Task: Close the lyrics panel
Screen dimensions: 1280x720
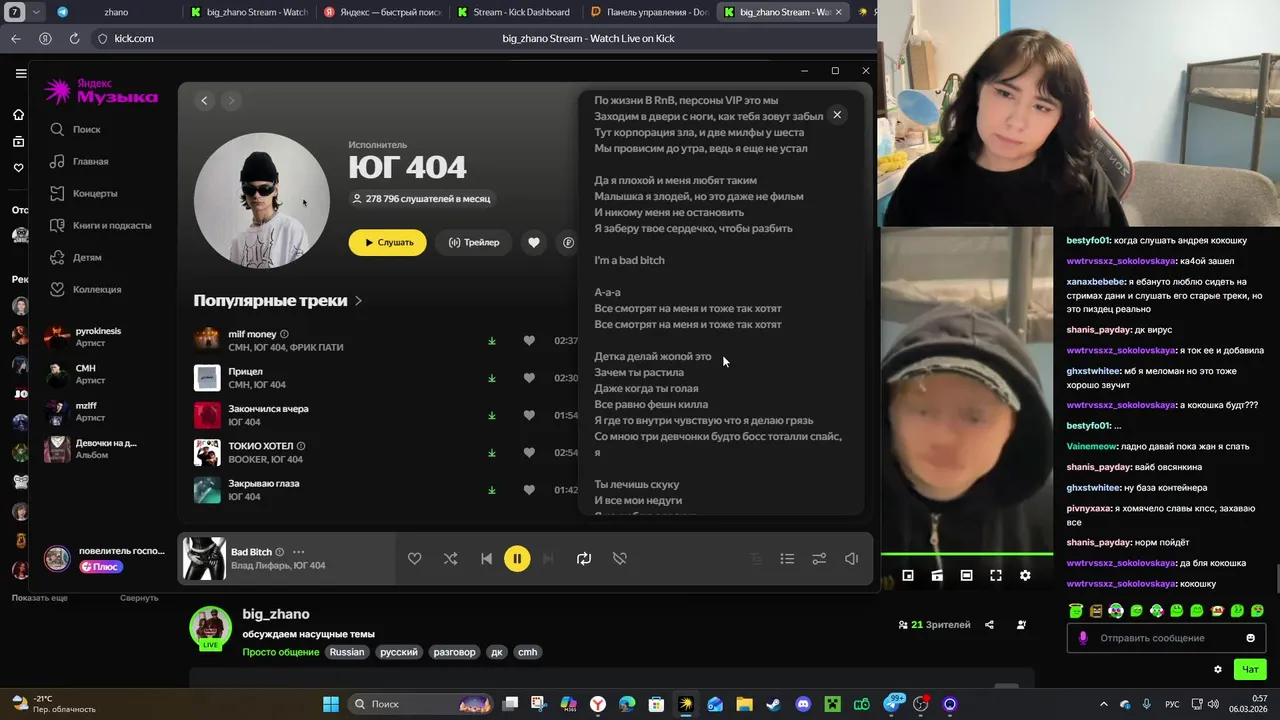Action: [837, 115]
